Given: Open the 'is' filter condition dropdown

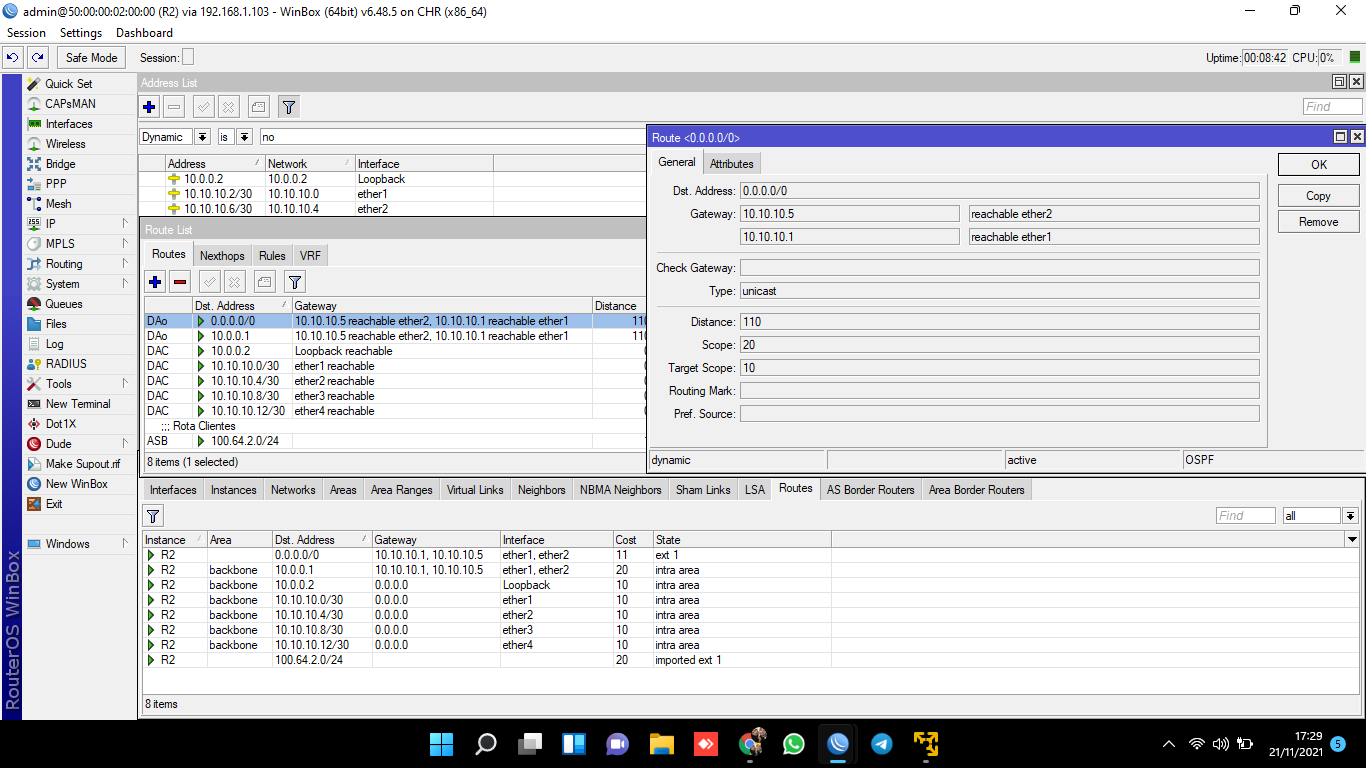Looking at the screenshot, I should click(244, 137).
